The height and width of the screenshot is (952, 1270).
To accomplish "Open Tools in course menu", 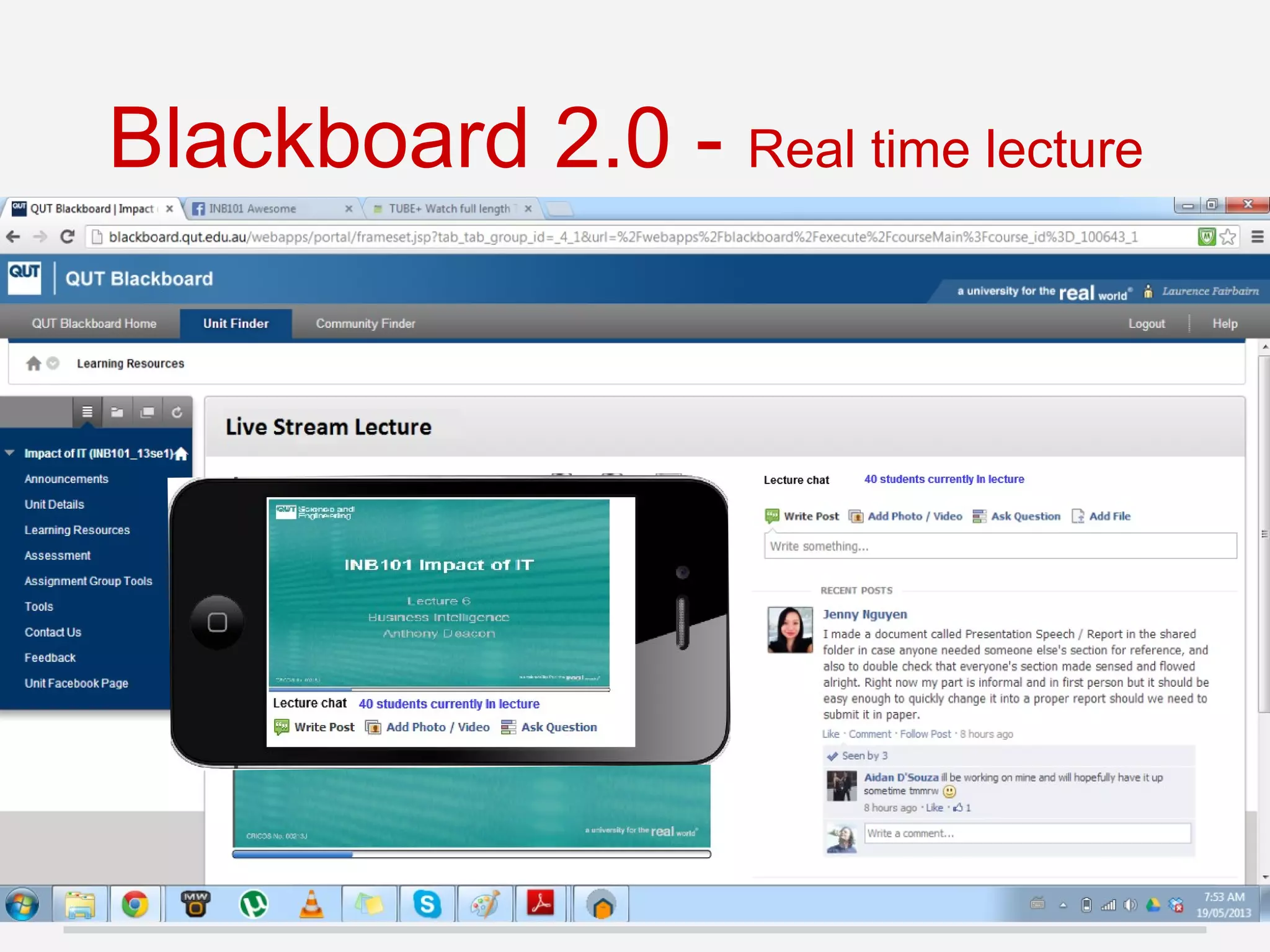I will (38, 606).
